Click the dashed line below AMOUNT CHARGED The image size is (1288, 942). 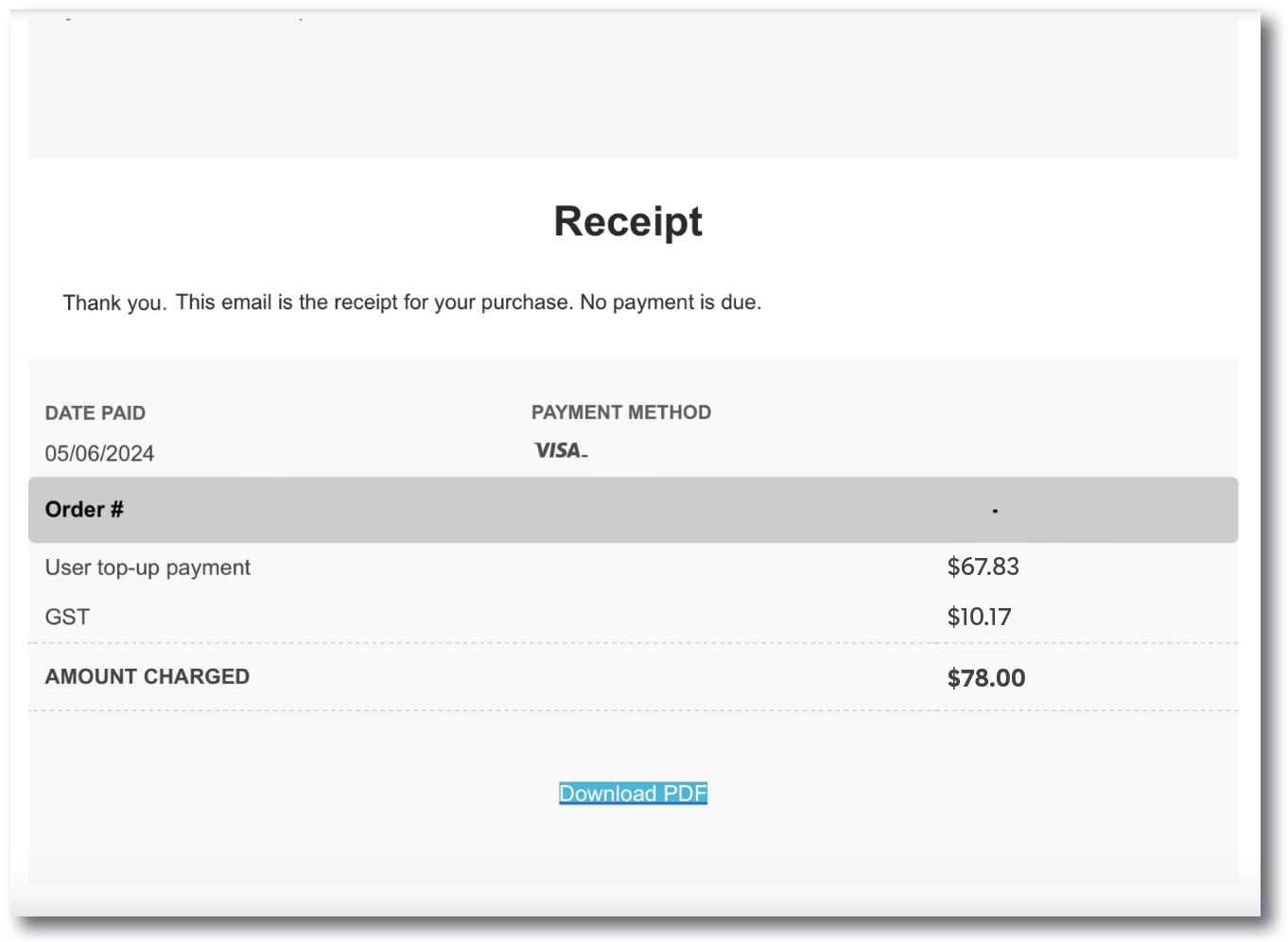coord(473,710)
